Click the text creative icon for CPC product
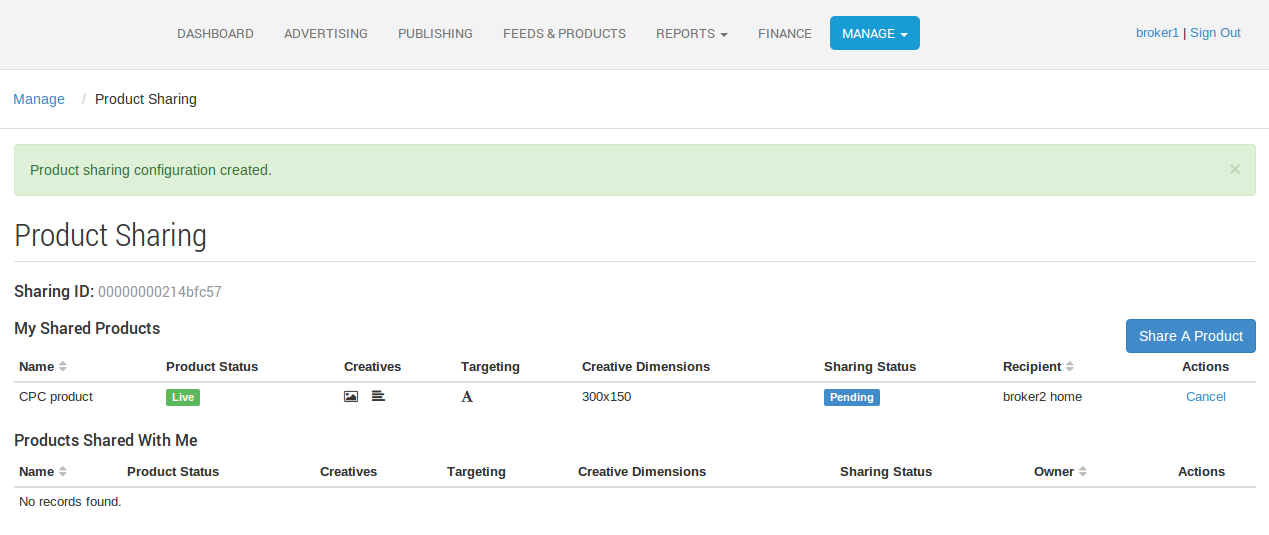This screenshot has width=1269, height=535. (378, 396)
